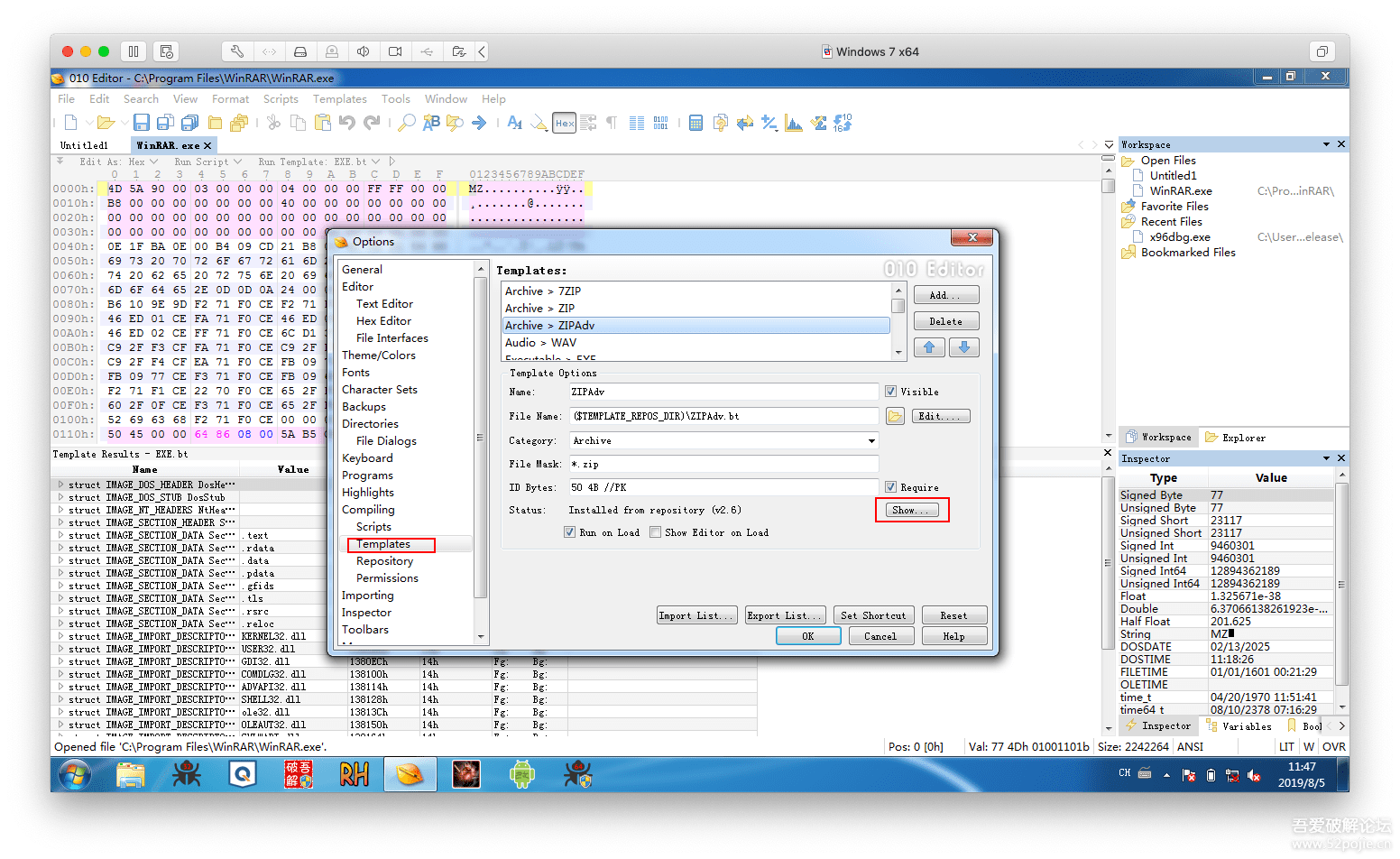Toggle the Hex edit mode button

pyautogui.click(x=565, y=123)
